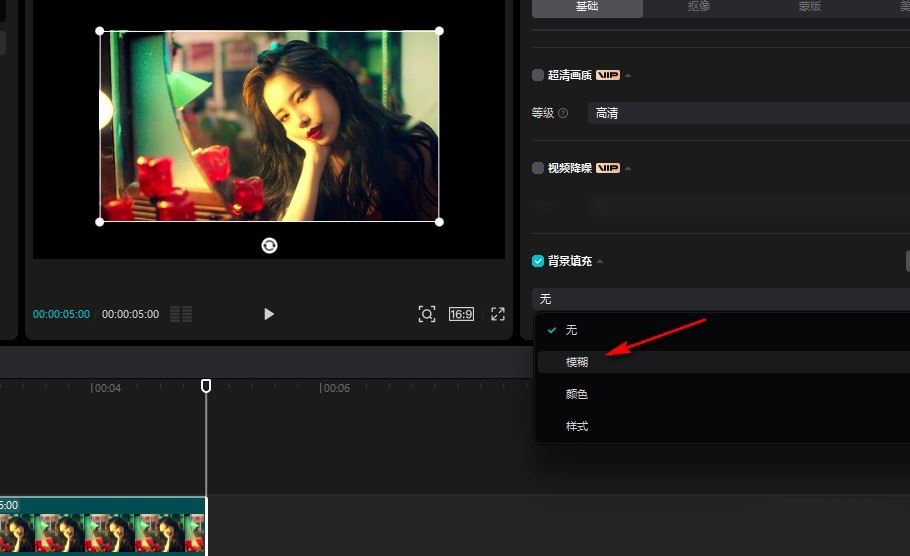
Task: Click the audio level meter icon
Action: click(181, 314)
